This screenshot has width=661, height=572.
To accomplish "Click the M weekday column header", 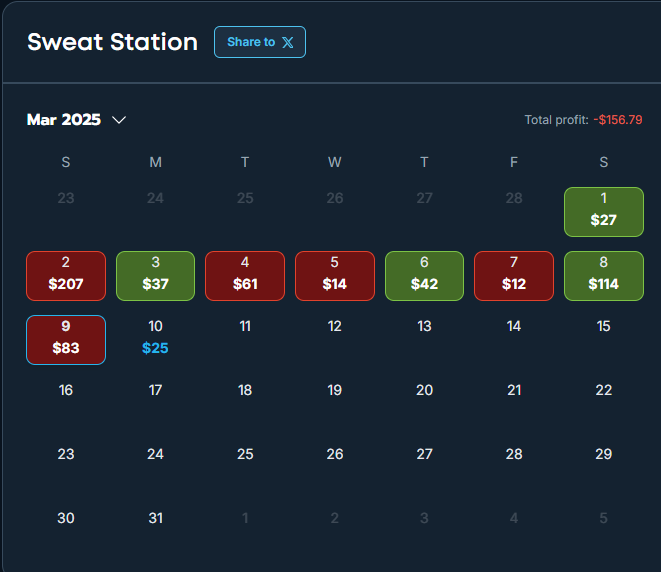I will click(156, 162).
